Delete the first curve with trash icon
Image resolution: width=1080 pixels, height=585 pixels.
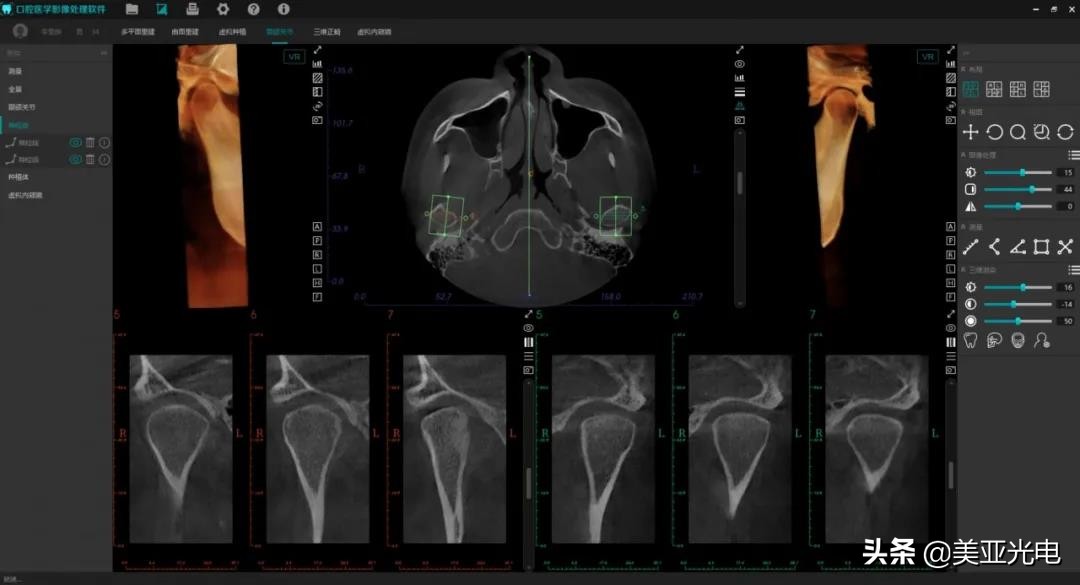coord(90,143)
